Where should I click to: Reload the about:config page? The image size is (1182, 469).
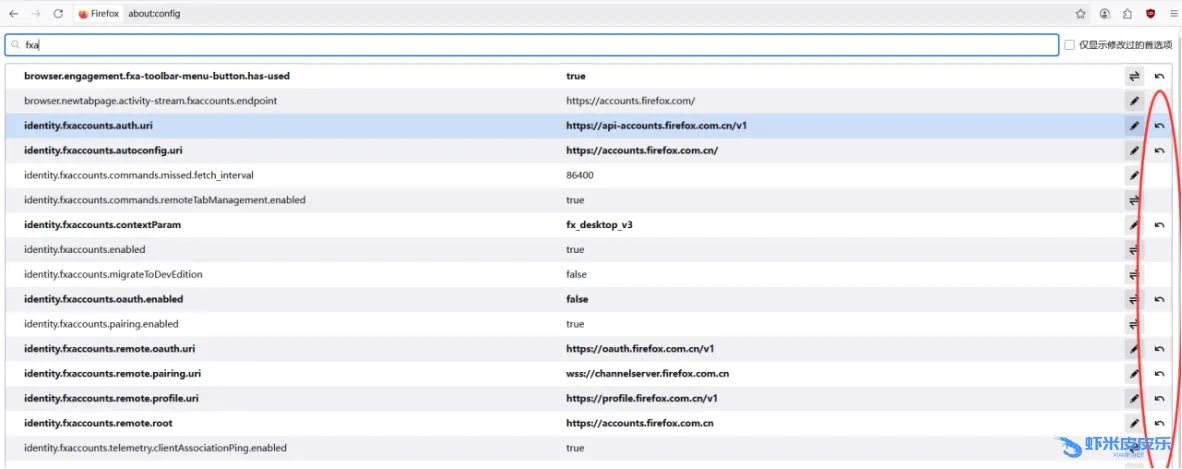click(58, 14)
